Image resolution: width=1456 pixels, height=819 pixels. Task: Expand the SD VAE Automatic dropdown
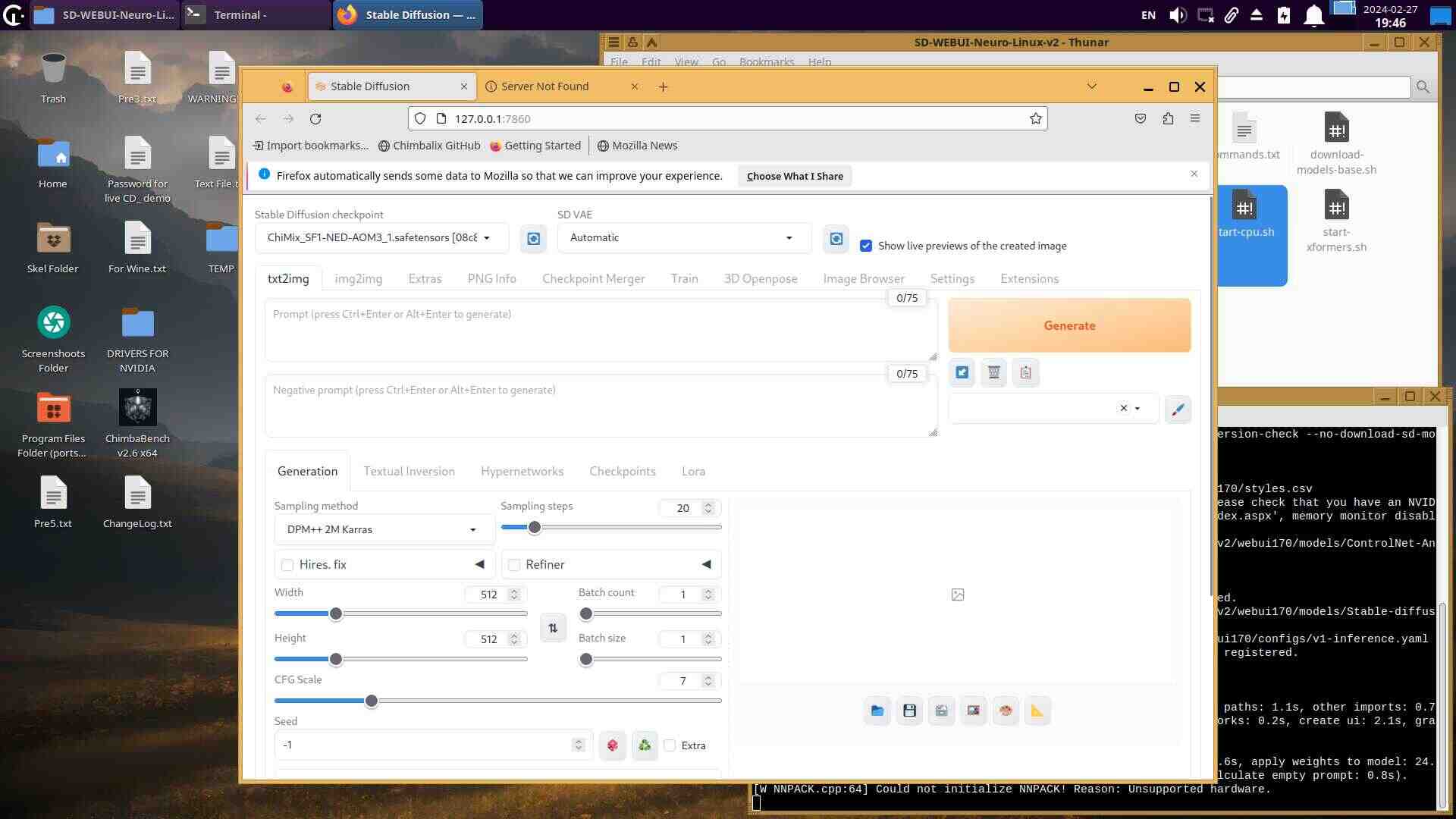click(682, 237)
